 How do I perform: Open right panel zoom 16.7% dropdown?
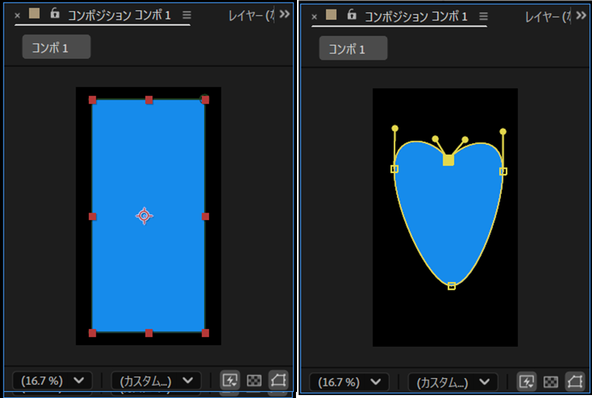point(349,382)
